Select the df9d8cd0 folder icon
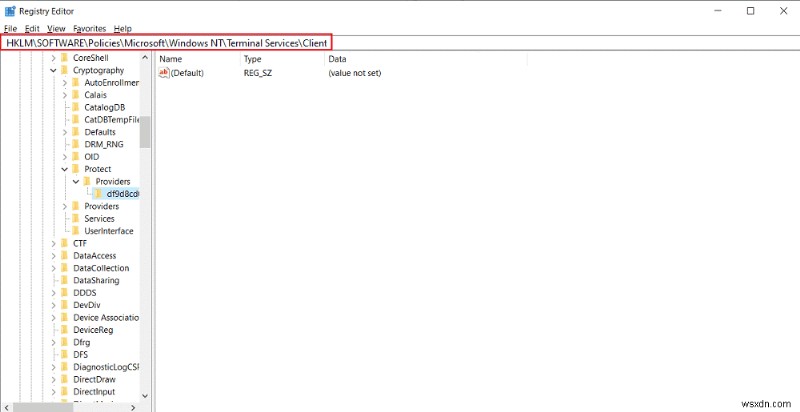 [x=98, y=194]
